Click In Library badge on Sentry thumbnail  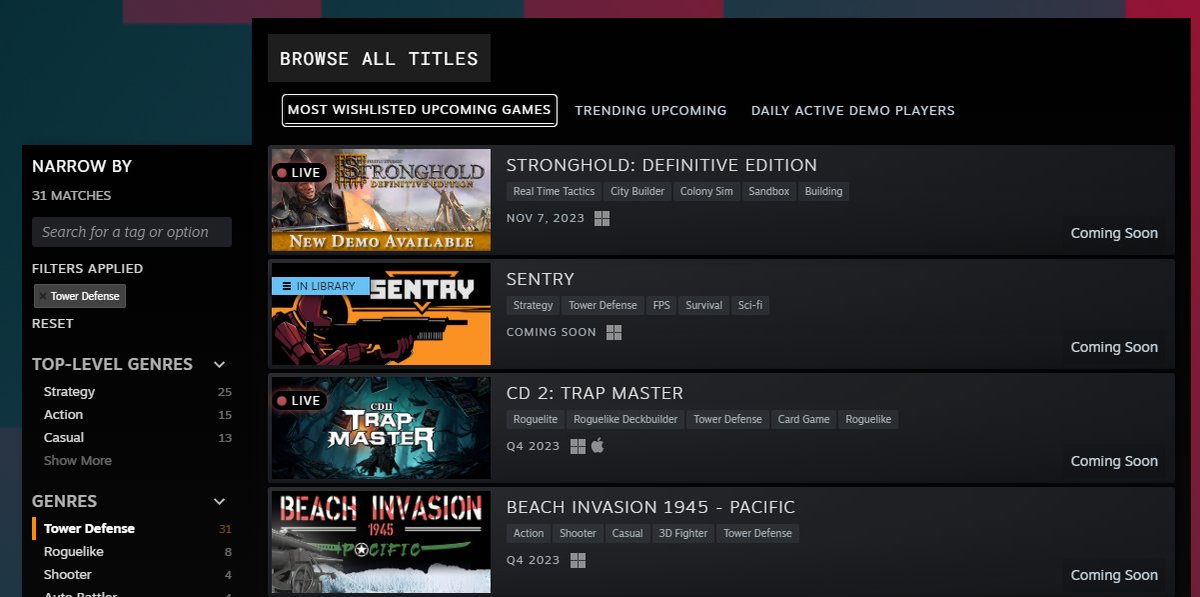coord(319,286)
